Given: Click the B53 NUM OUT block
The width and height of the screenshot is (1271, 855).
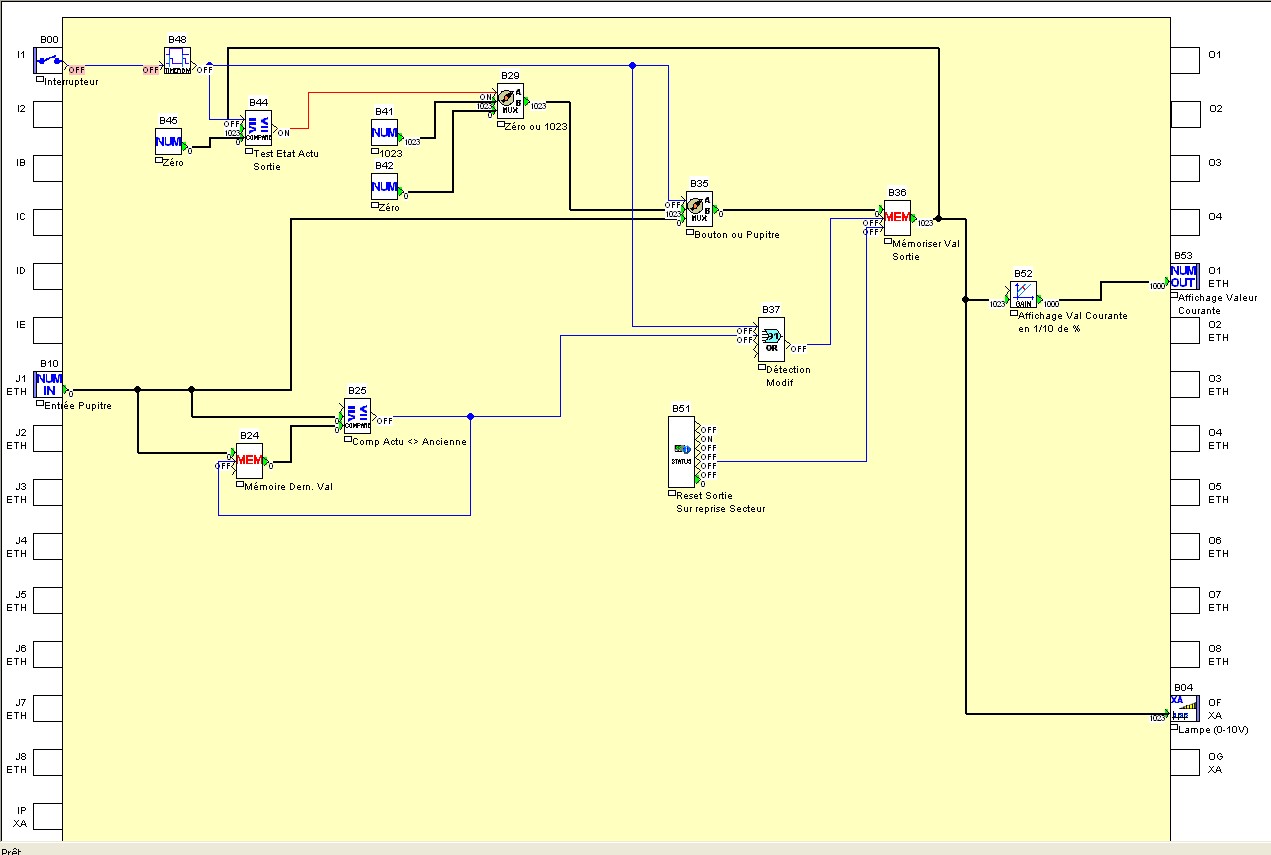Looking at the screenshot, I should [x=1184, y=276].
